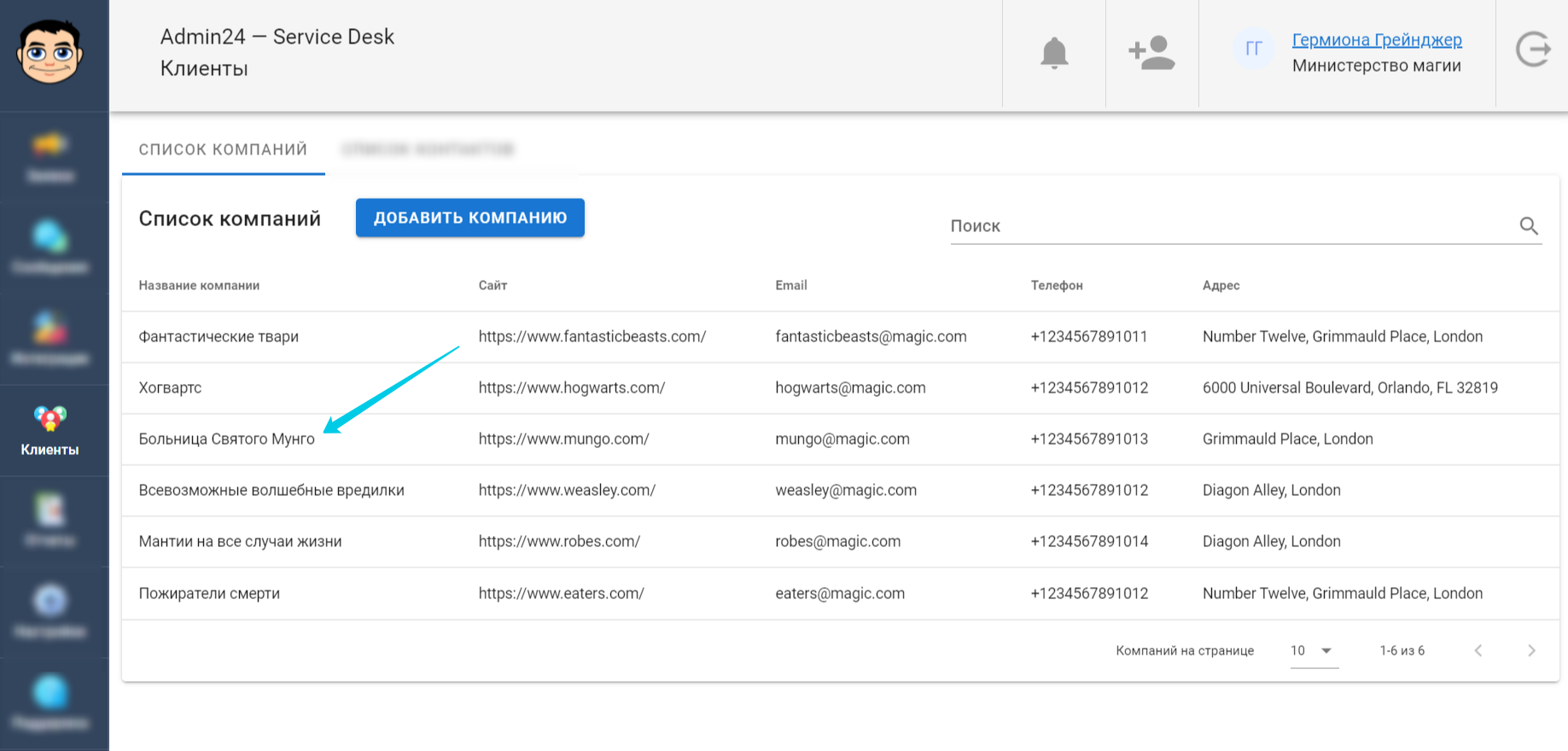Click the Diagon Alley address in weasley row
Viewport: 1568px width, 751px height.
(x=1272, y=491)
